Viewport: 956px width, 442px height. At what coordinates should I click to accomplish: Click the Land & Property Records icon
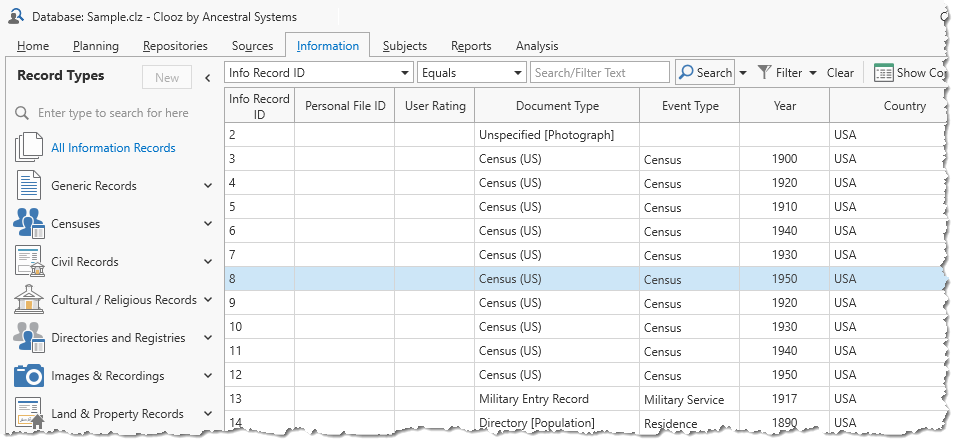click(28, 413)
